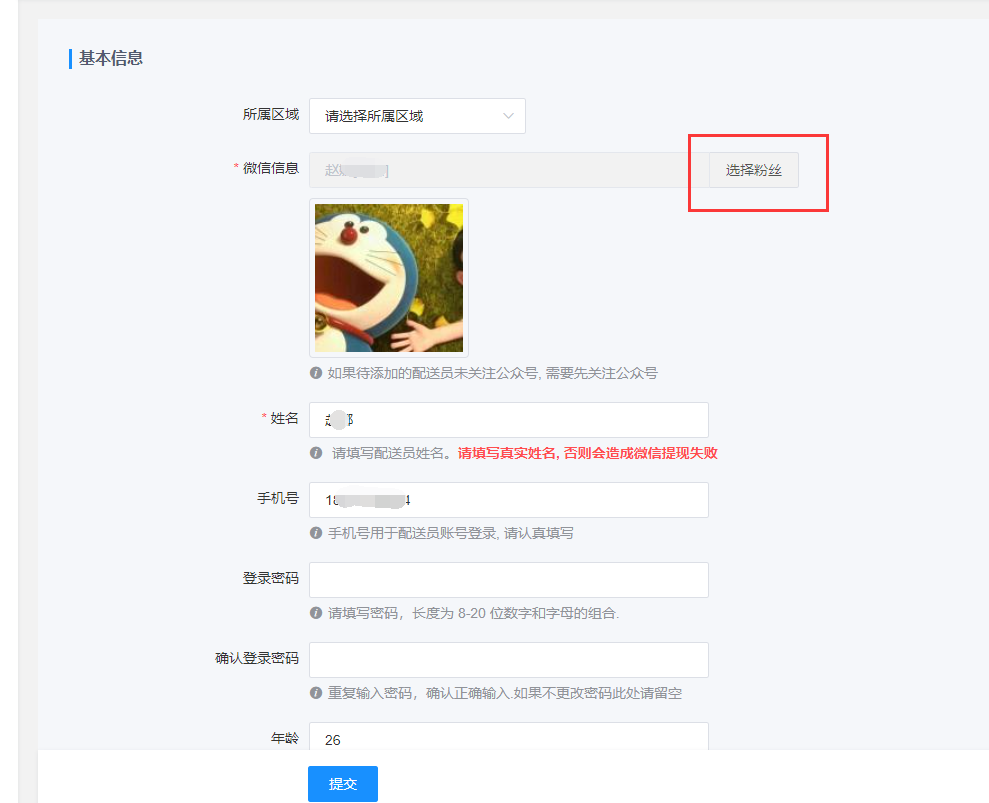The width and height of the screenshot is (989, 803).
Task: Focus the 姓名 name input field
Action: point(509,420)
